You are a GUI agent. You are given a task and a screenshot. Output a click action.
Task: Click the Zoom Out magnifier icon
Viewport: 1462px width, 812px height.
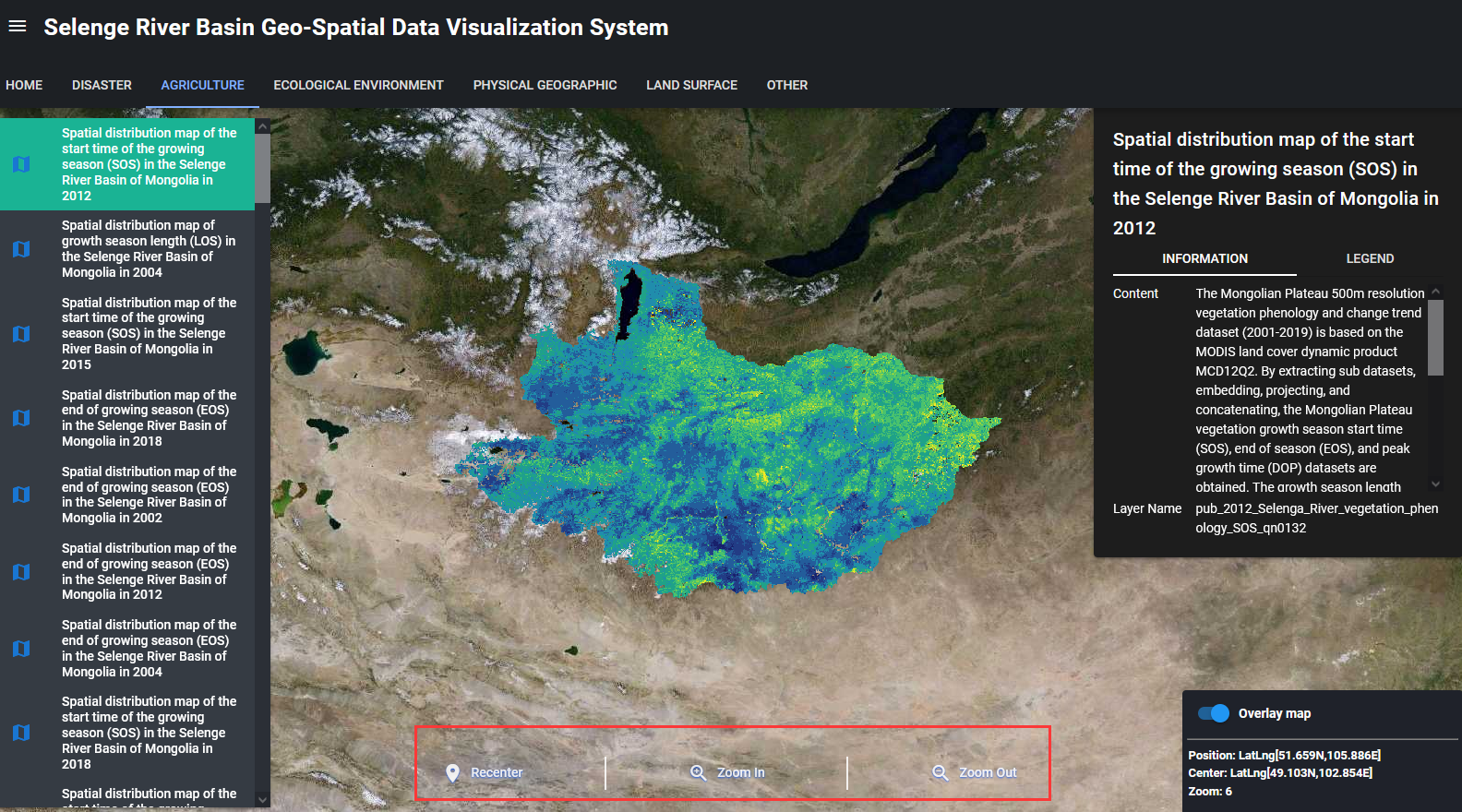pos(940,773)
